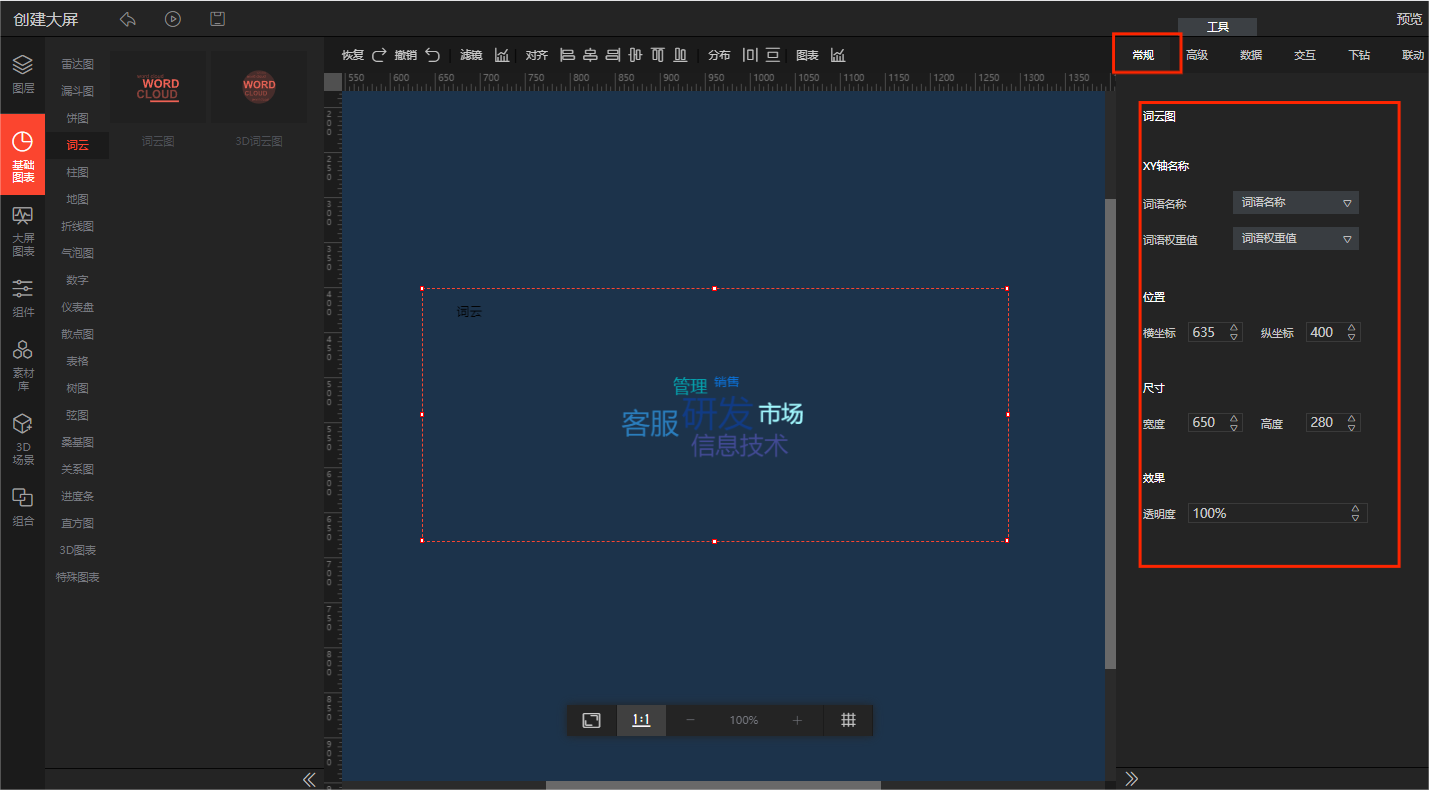Click the save icon in the top bar

(217, 19)
